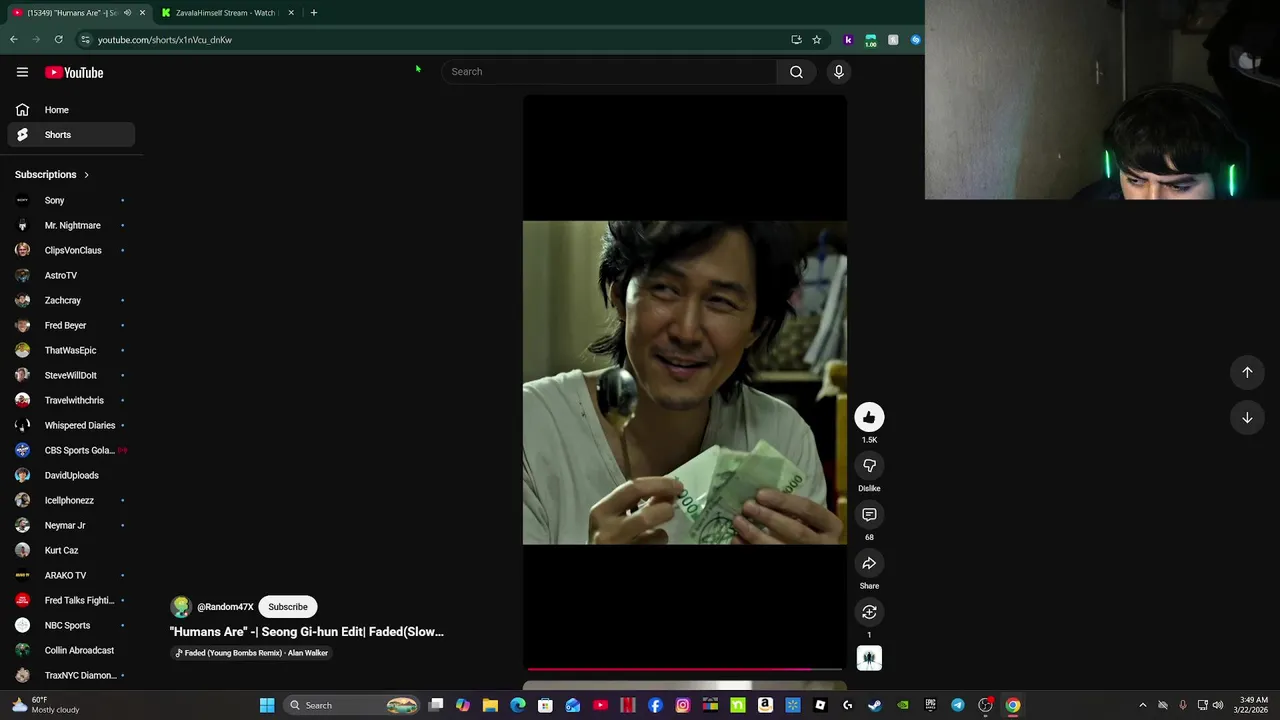Open Microsoft Edge from taskbar

tap(518, 705)
